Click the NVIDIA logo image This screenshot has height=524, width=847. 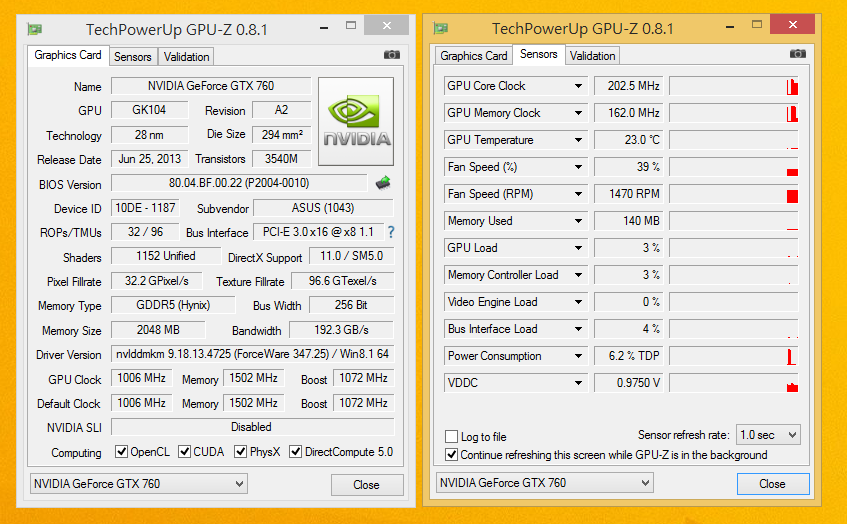pos(356,122)
